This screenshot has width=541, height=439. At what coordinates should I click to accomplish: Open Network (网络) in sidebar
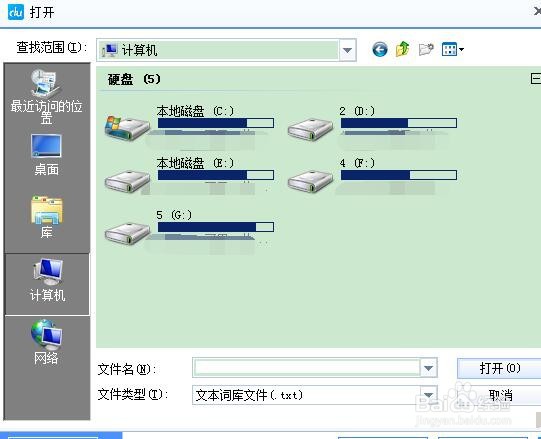(46, 342)
